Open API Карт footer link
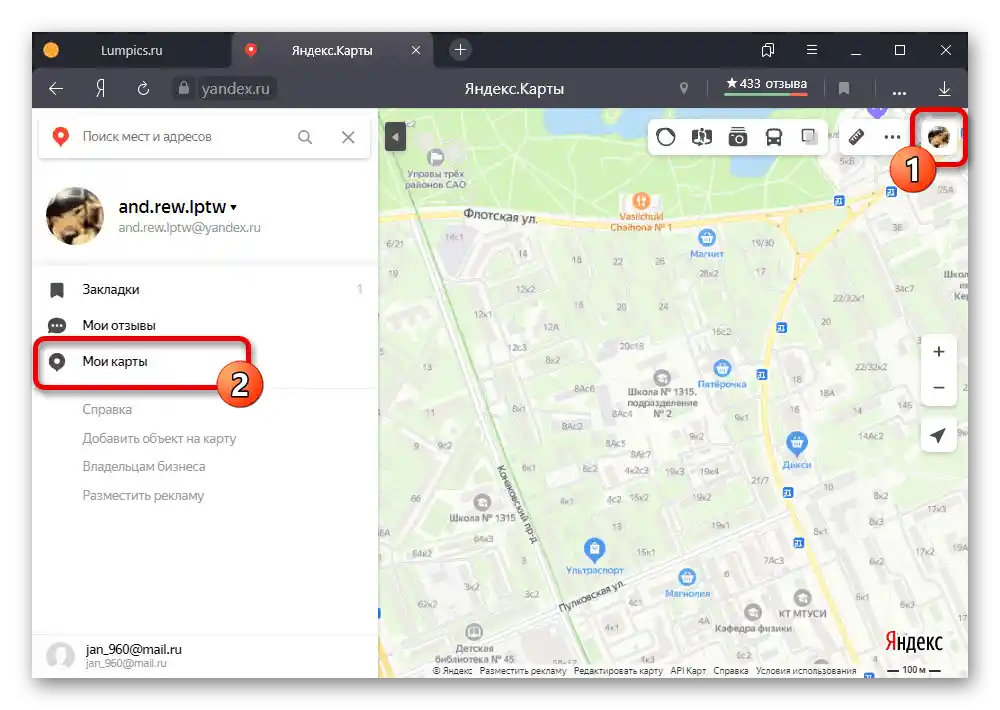The width and height of the screenshot is (1000, 710). click(x=688, y=670)
